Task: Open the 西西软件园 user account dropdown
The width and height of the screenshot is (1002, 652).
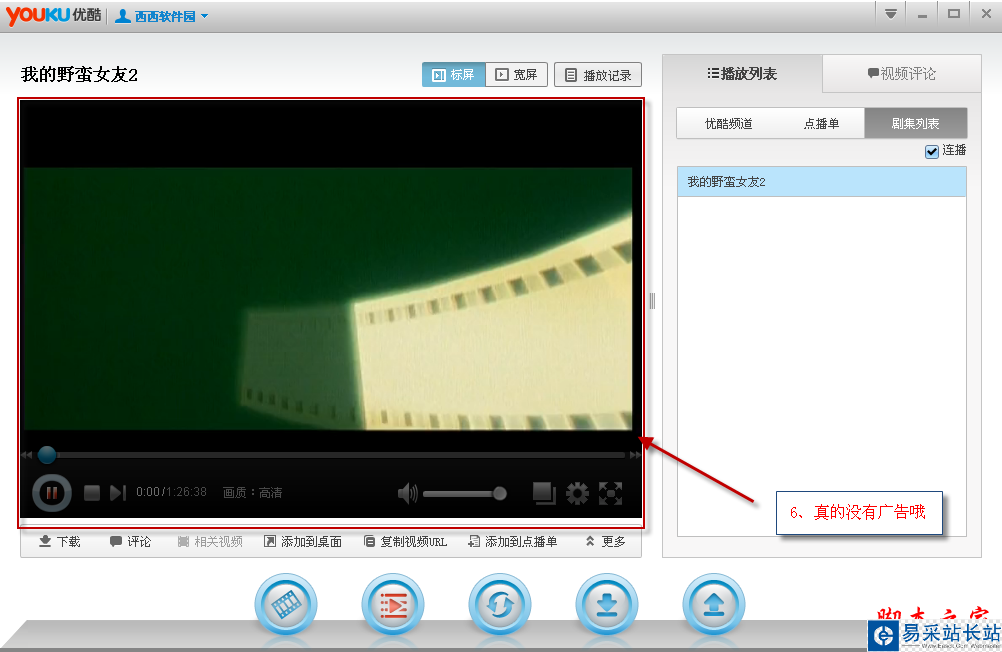Action: click(162, 16)
